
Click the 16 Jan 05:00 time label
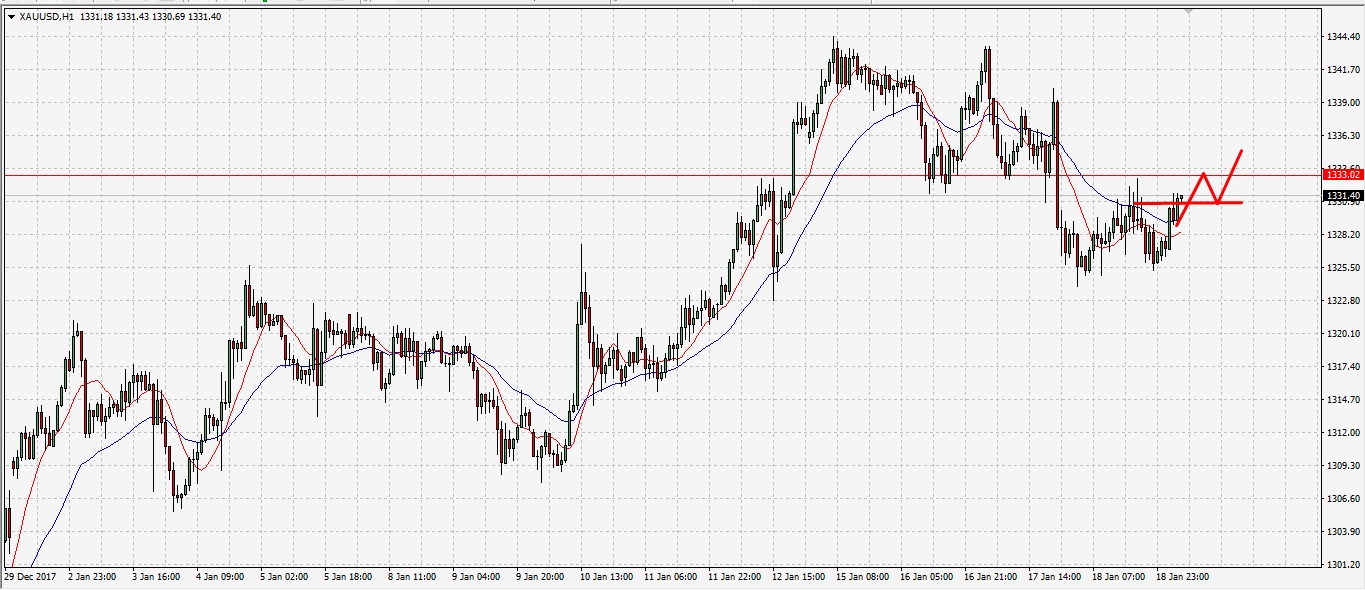(925, 577)
